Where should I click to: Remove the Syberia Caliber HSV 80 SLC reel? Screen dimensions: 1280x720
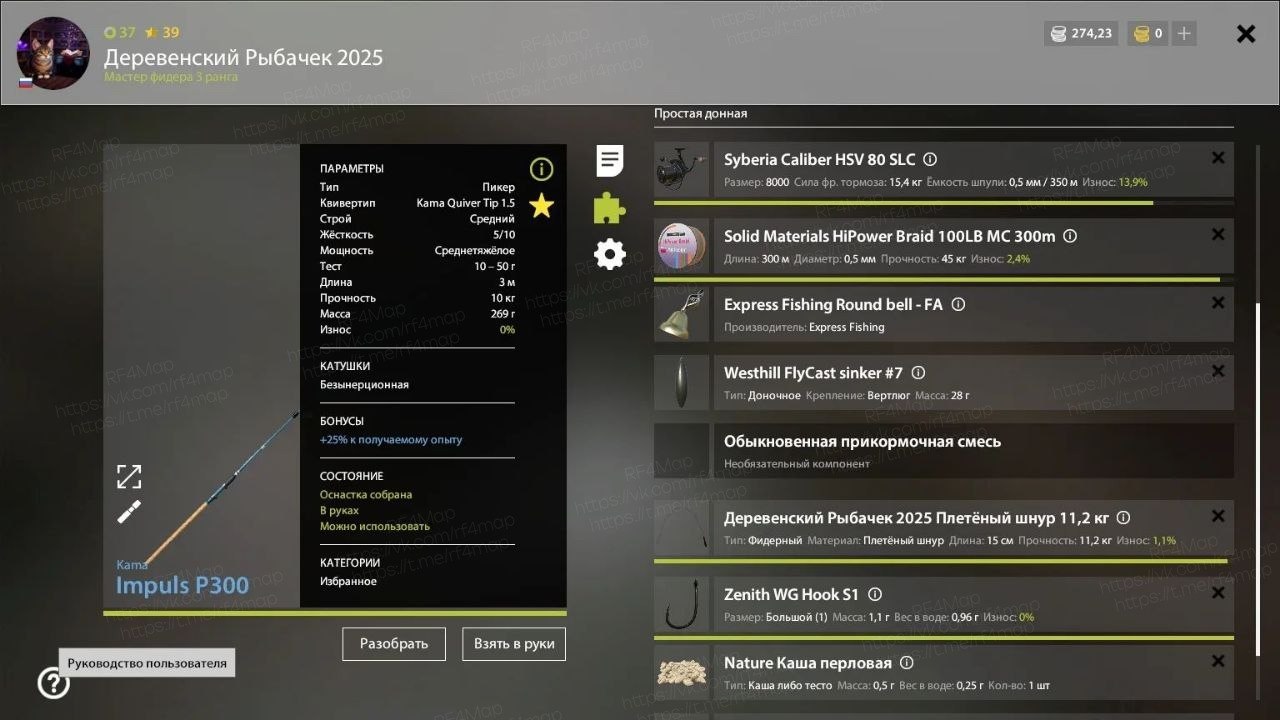coord(1218,158)
